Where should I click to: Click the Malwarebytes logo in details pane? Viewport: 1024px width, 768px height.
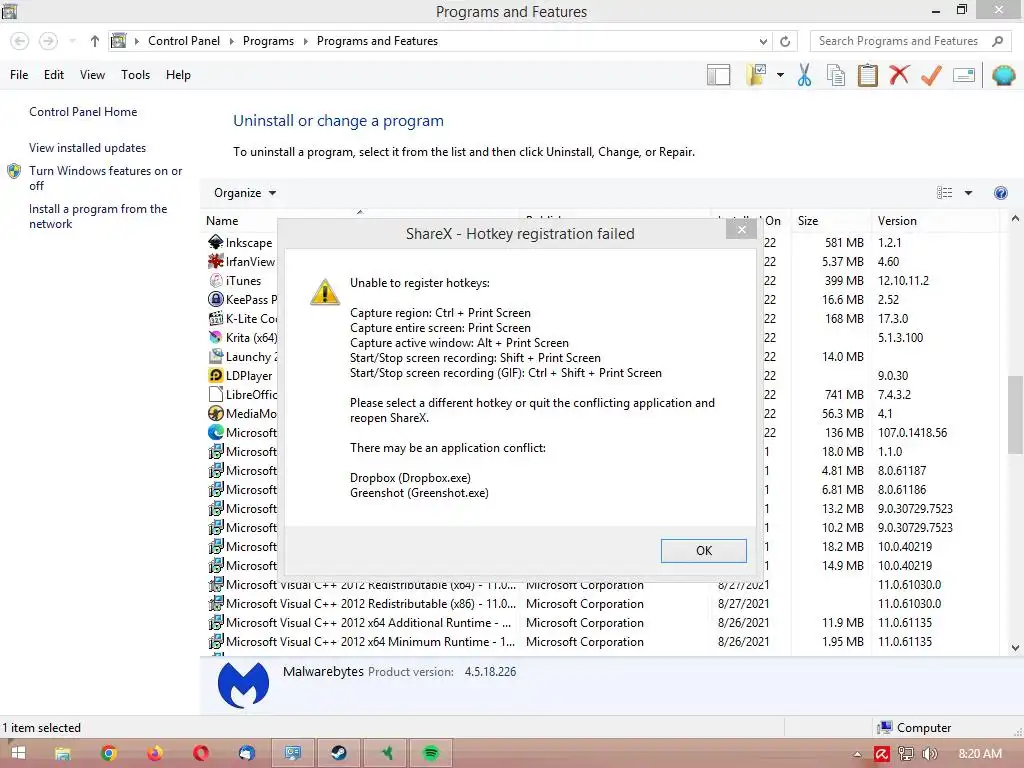click(243, 684)
